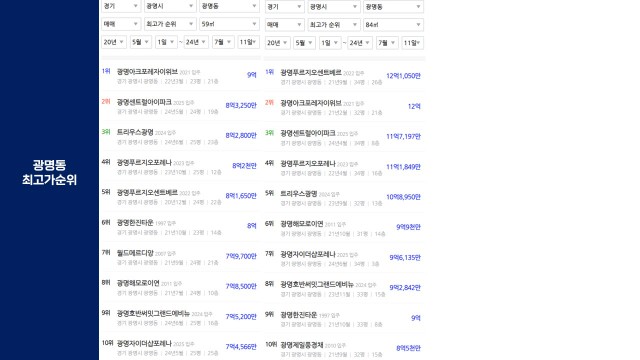Open the 11일 end day dropdown in 84㎡ panel
640x360 pixels.
click(413, 43)
